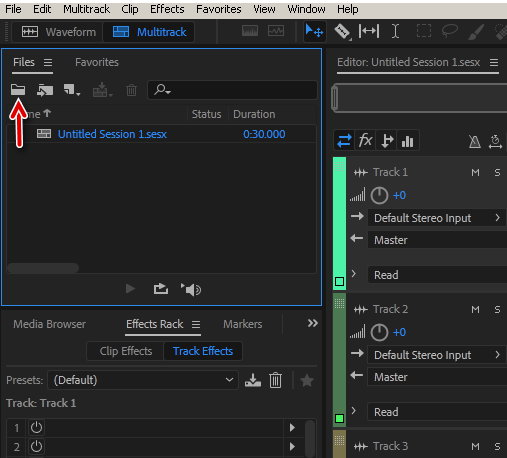This screenshot has width=507, height=458.
Task: Select the Marquee Selection tool
Action: pos(424,31)
